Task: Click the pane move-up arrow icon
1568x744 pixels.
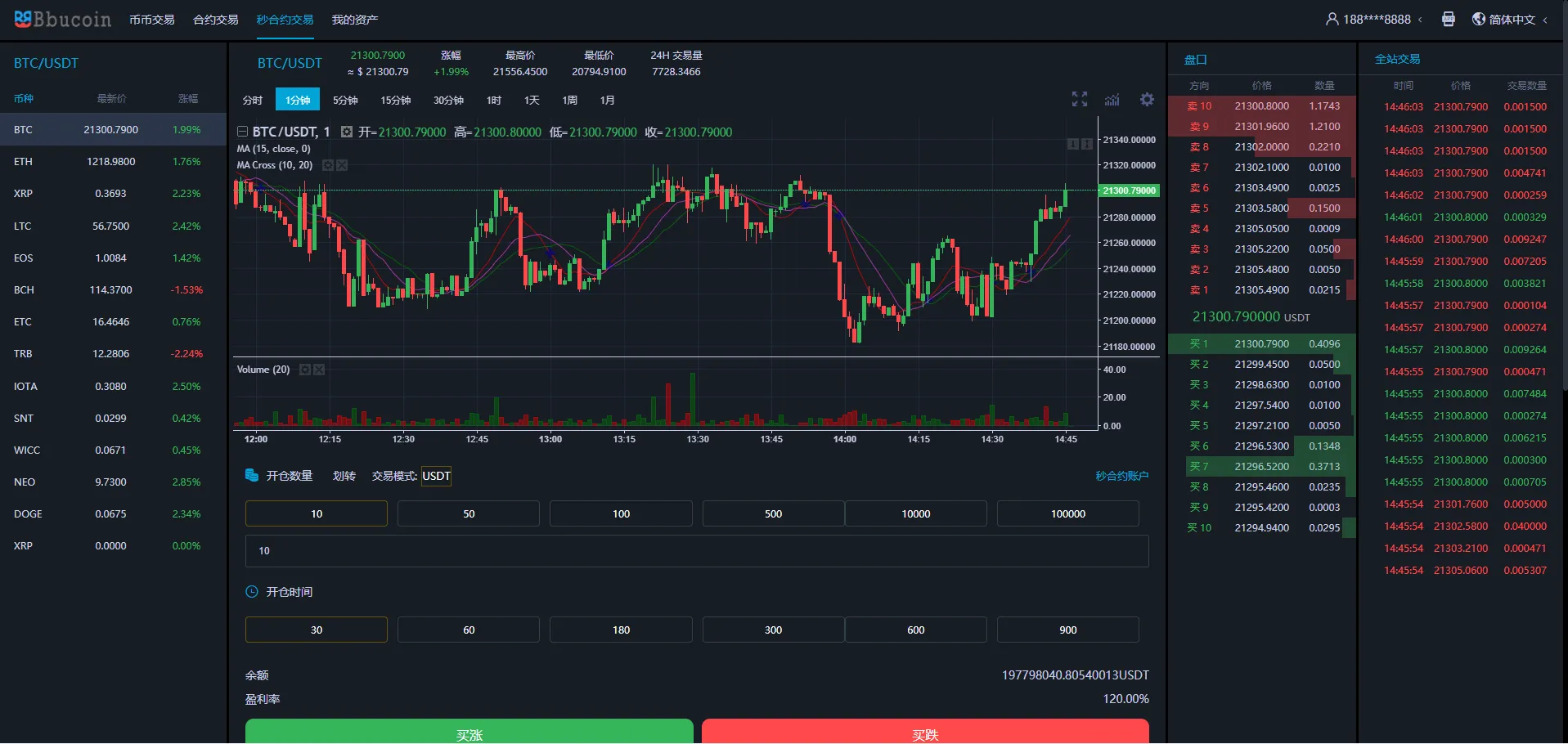Action: click(x=1087, y=144)
